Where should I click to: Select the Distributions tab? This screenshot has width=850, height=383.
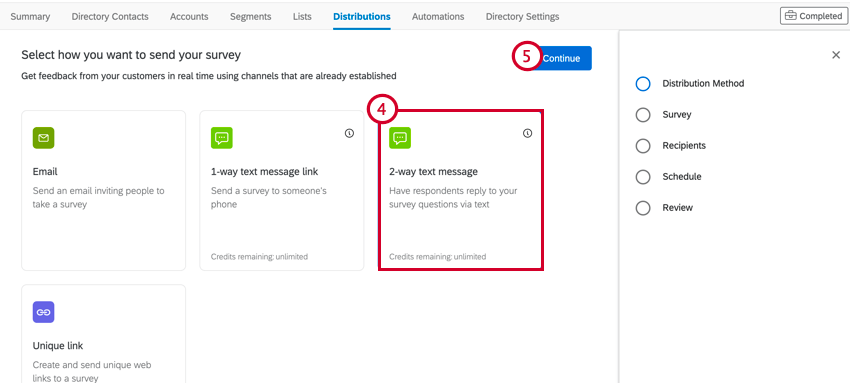(x=362, y=16)
